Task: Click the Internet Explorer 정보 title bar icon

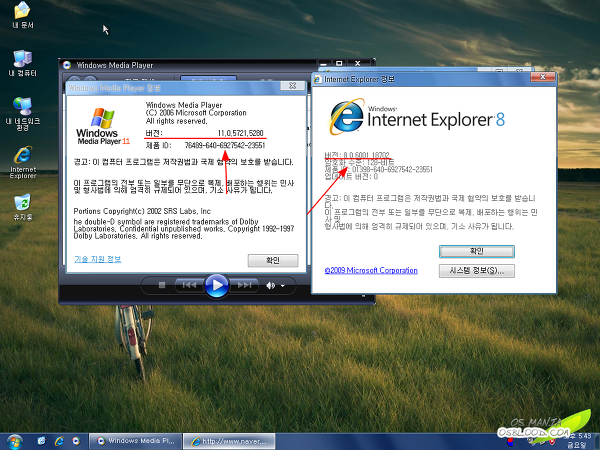Action: tap(318, 79)
